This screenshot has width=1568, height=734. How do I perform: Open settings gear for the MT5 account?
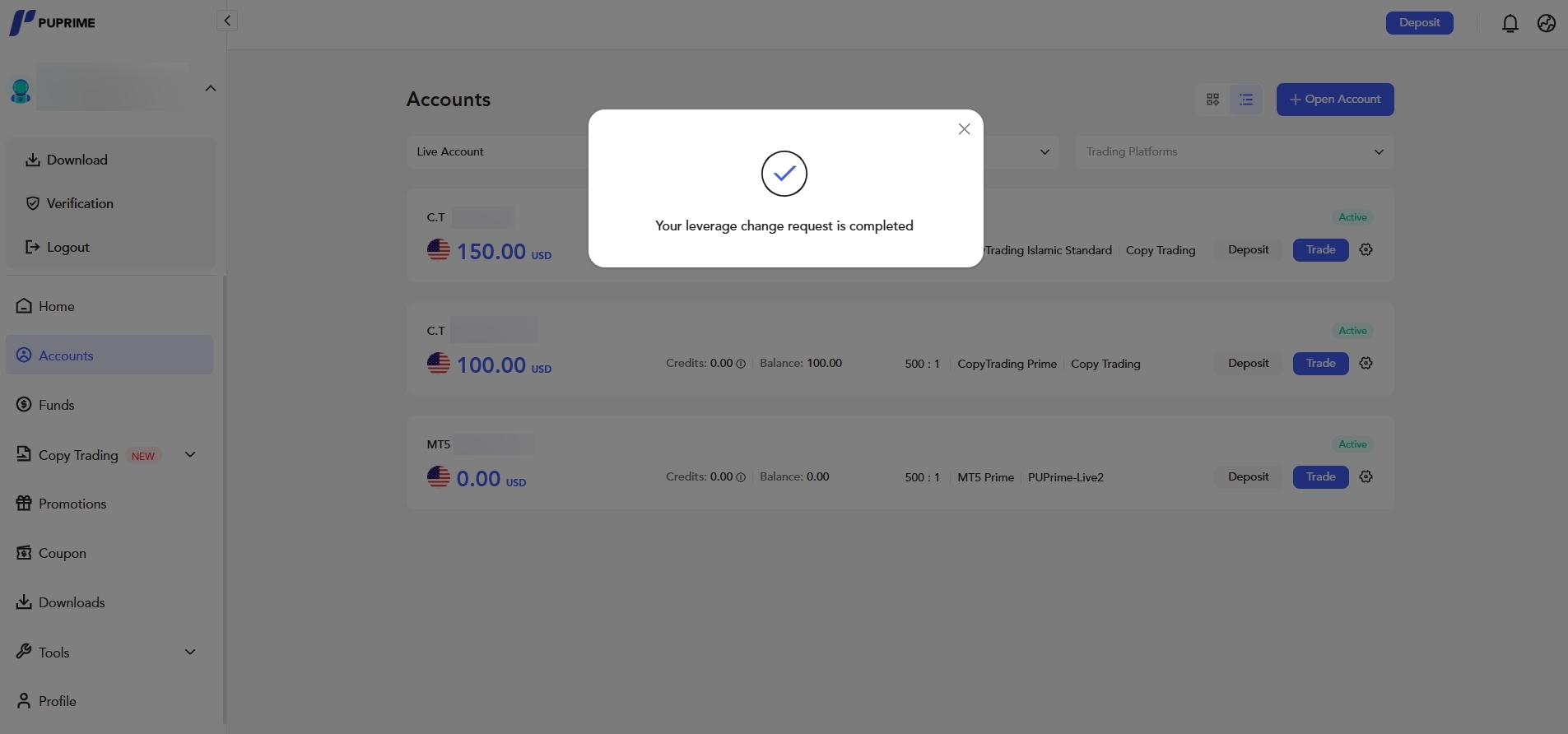pos(1366,476)
